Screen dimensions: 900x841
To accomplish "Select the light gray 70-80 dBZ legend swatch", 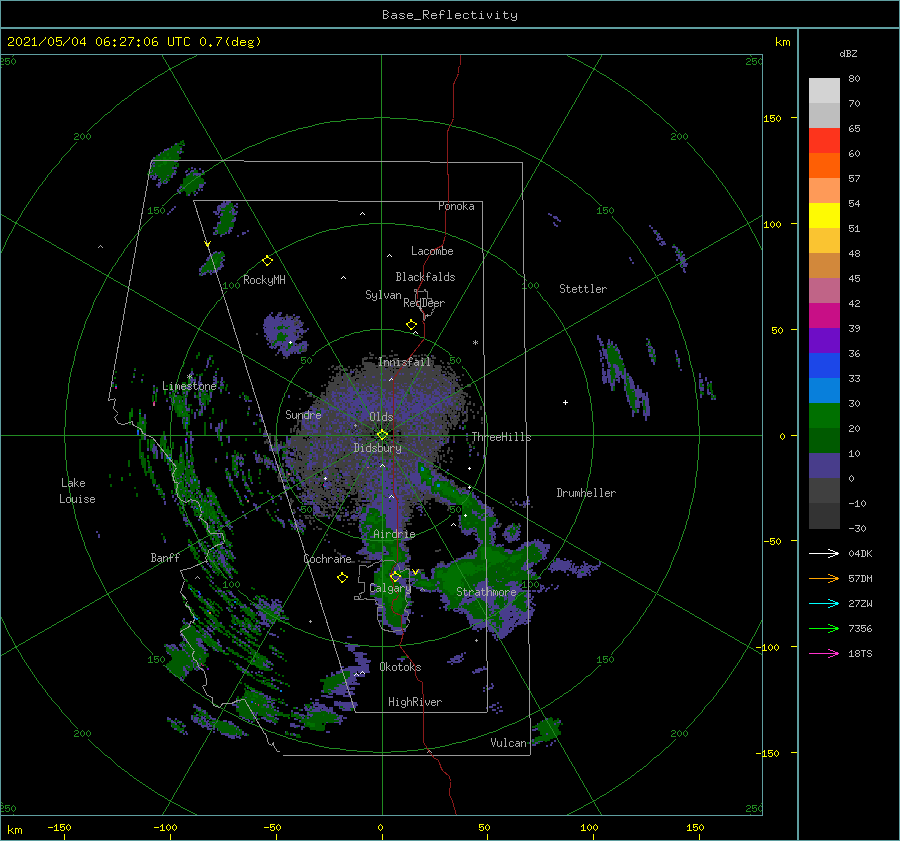I will coord(824,90).
